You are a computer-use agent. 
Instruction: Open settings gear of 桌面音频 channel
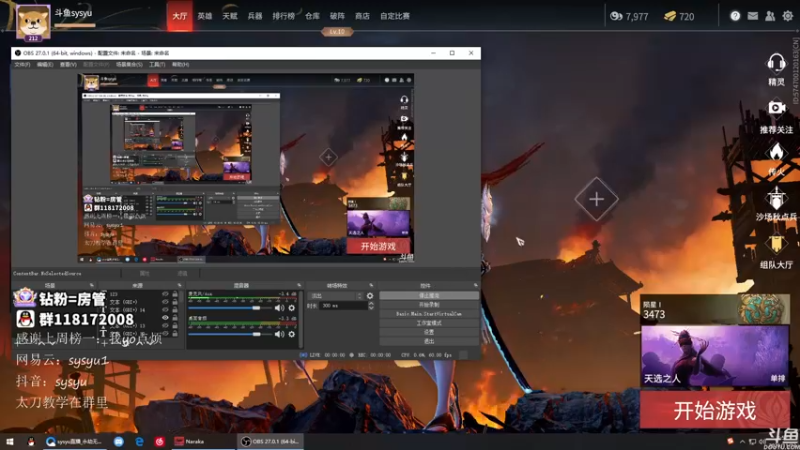[x=292, y=334]
